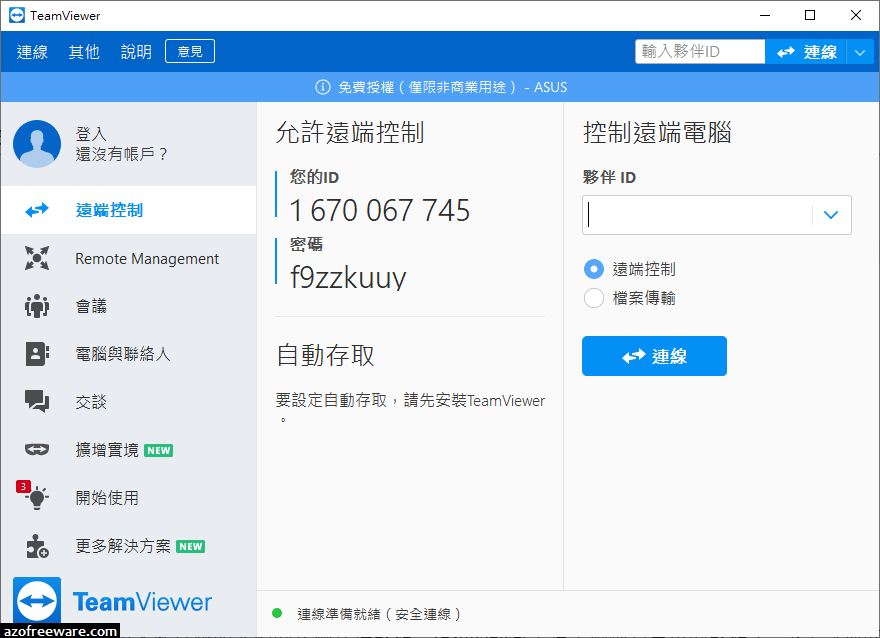
Task: Open 電腦與聯絡人 sidebar item
Action: point(129,354)
